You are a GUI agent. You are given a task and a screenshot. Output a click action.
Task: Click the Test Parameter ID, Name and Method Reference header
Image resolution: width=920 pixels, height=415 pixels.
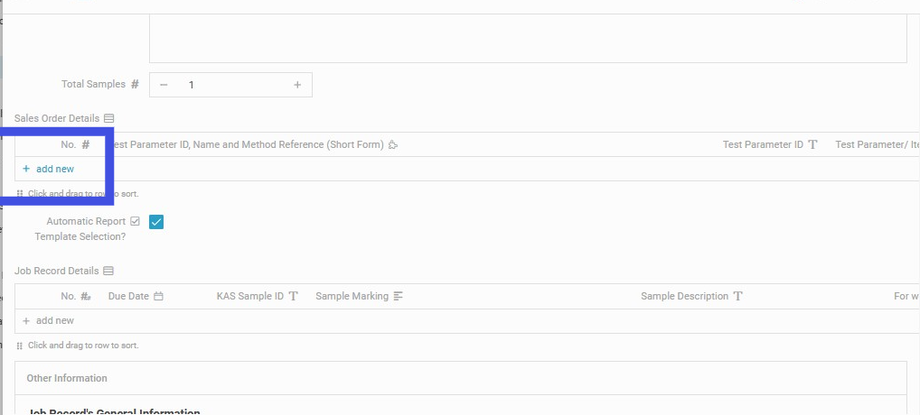tap(247, 145)
